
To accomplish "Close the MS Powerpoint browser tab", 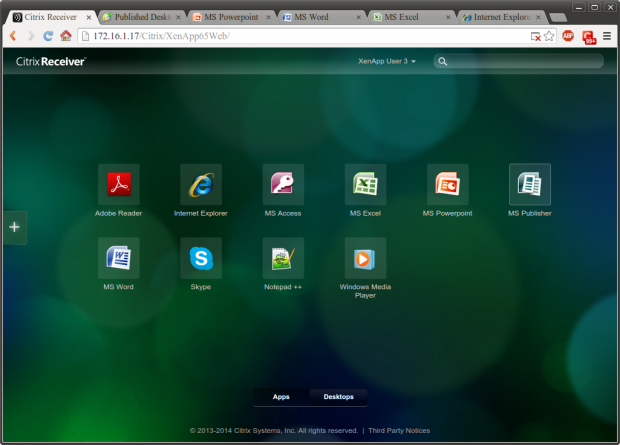I will 268,17.
